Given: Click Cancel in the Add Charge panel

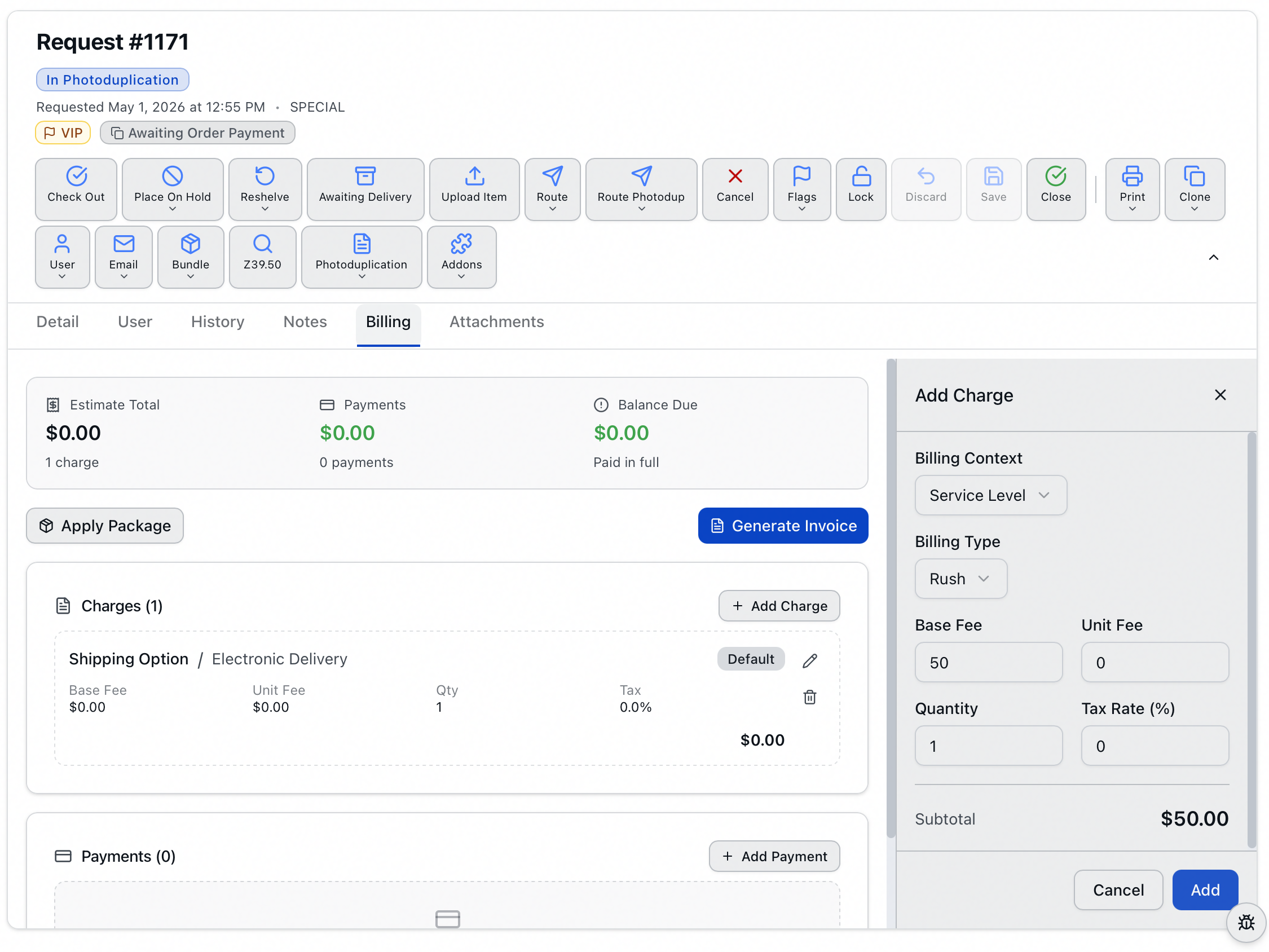Looking at the screenshot, I should [x=1117, y=889].
